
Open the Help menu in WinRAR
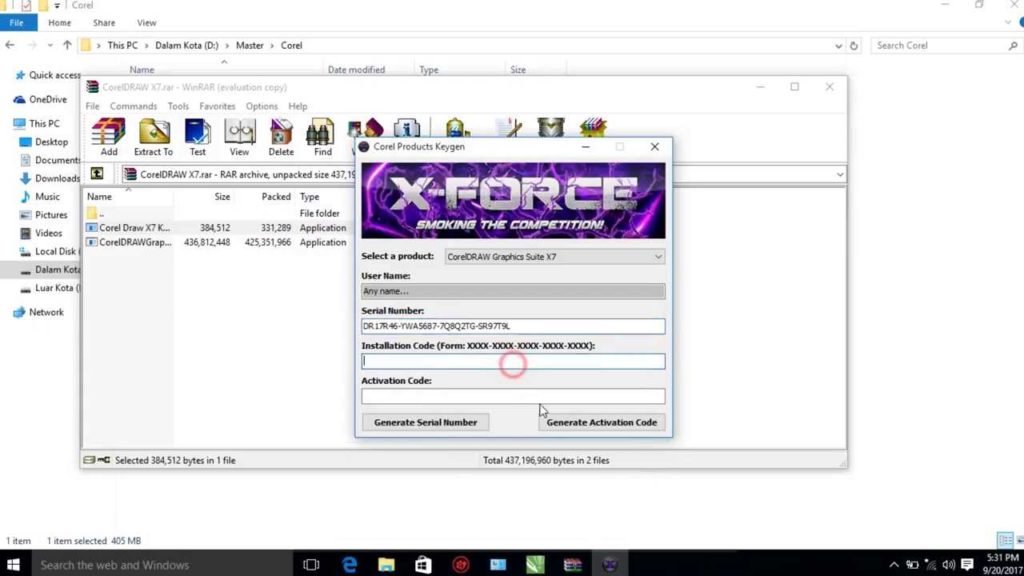point(297,106)
